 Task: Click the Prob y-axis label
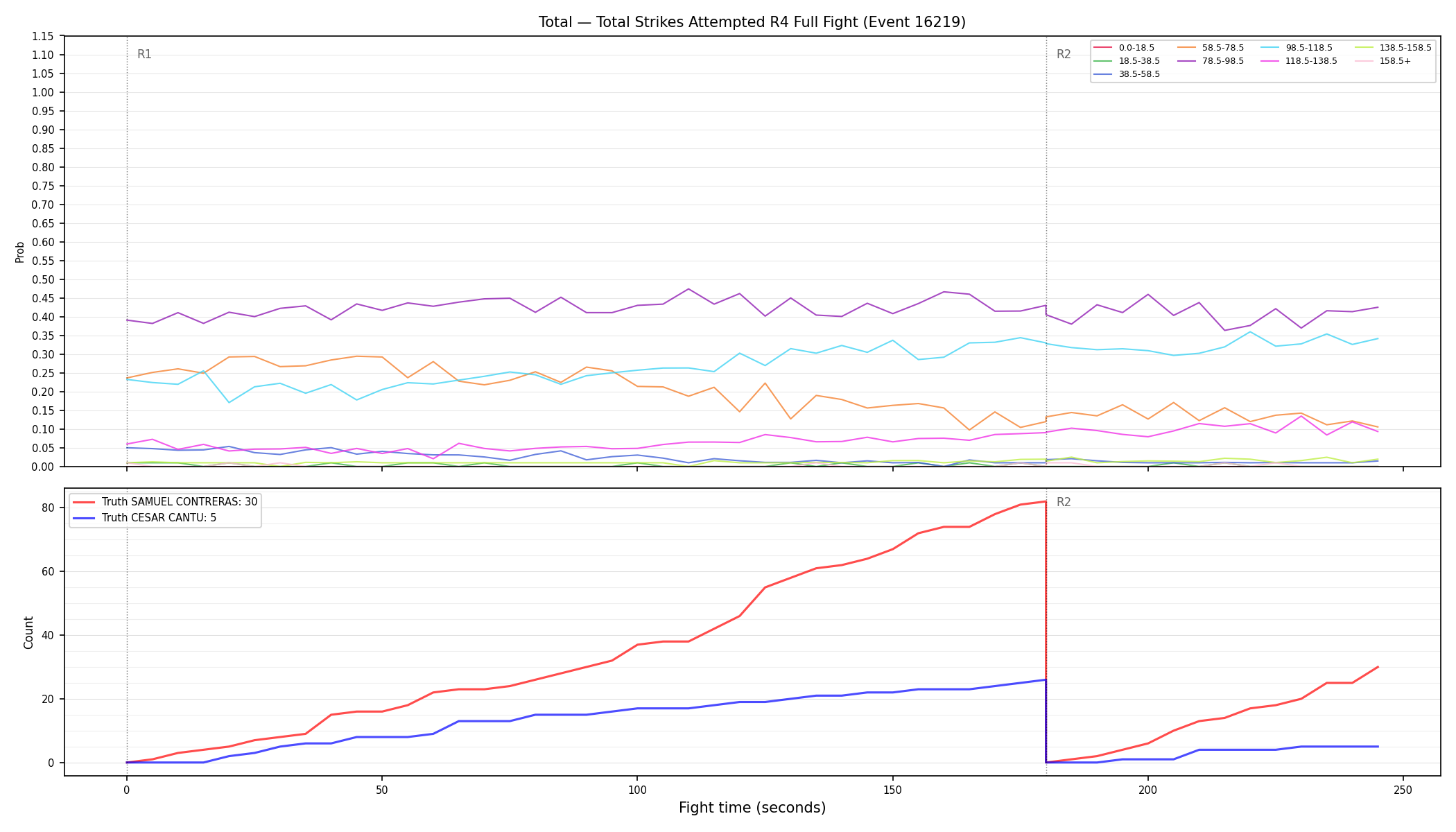20,252
